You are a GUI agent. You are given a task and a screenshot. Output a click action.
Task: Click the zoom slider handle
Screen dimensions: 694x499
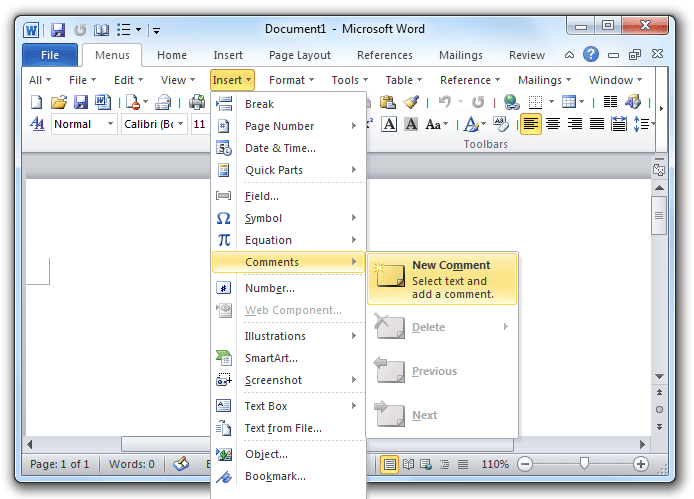585,463
